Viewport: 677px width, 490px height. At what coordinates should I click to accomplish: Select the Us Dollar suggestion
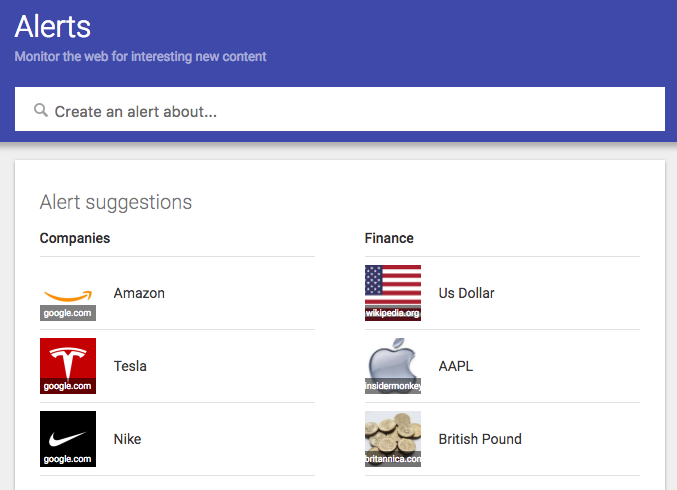pos(466,293)
